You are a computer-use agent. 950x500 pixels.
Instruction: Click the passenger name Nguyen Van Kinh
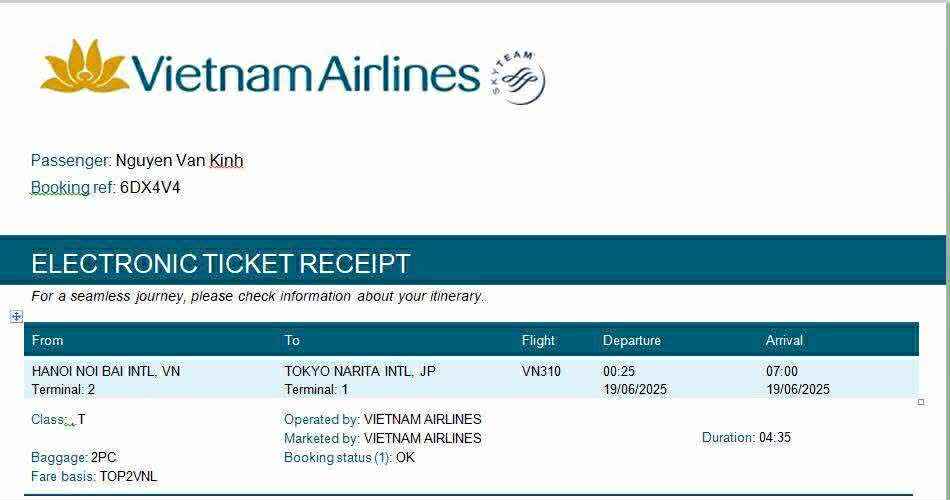(179, 160)
